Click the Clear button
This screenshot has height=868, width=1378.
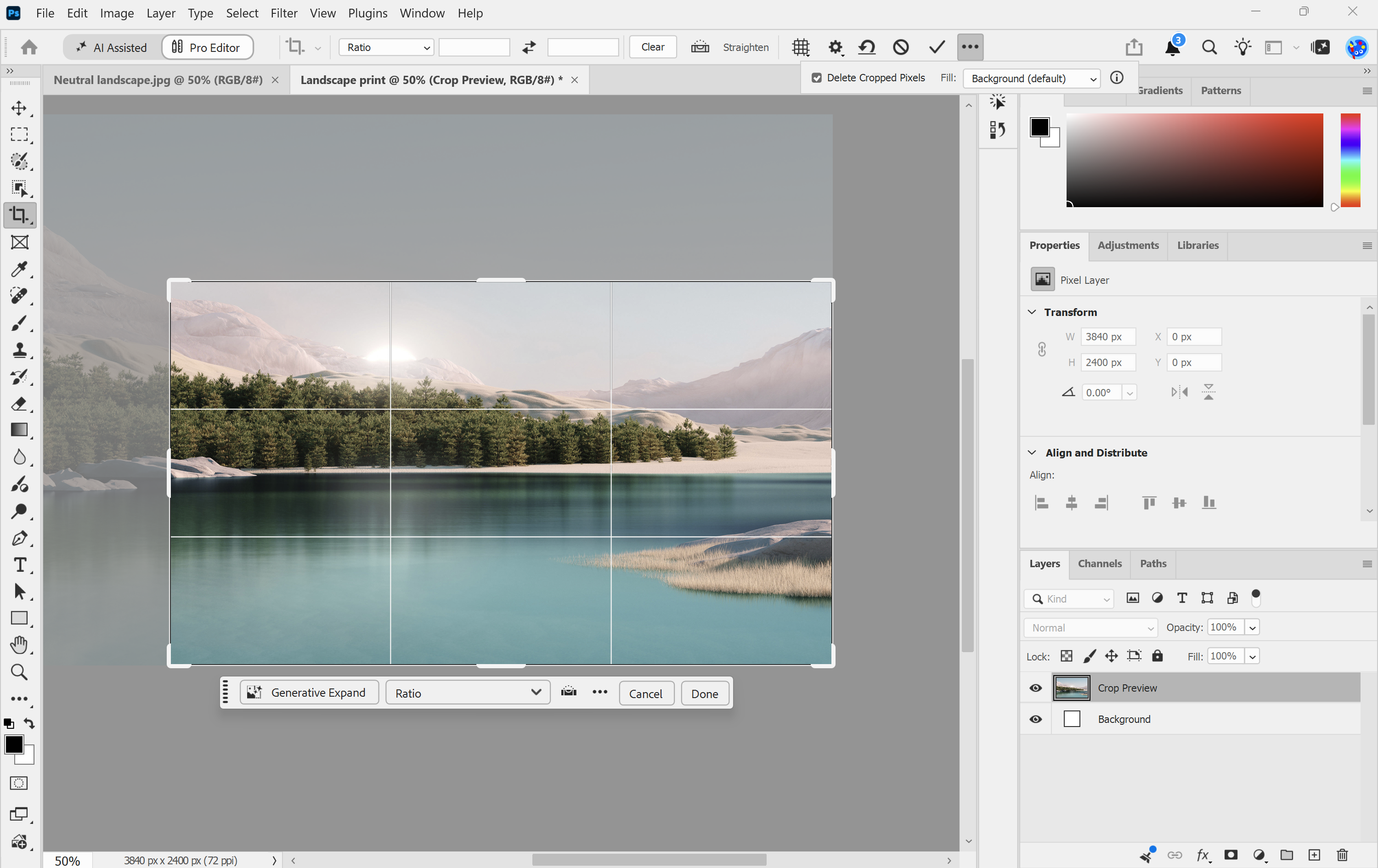652,47
